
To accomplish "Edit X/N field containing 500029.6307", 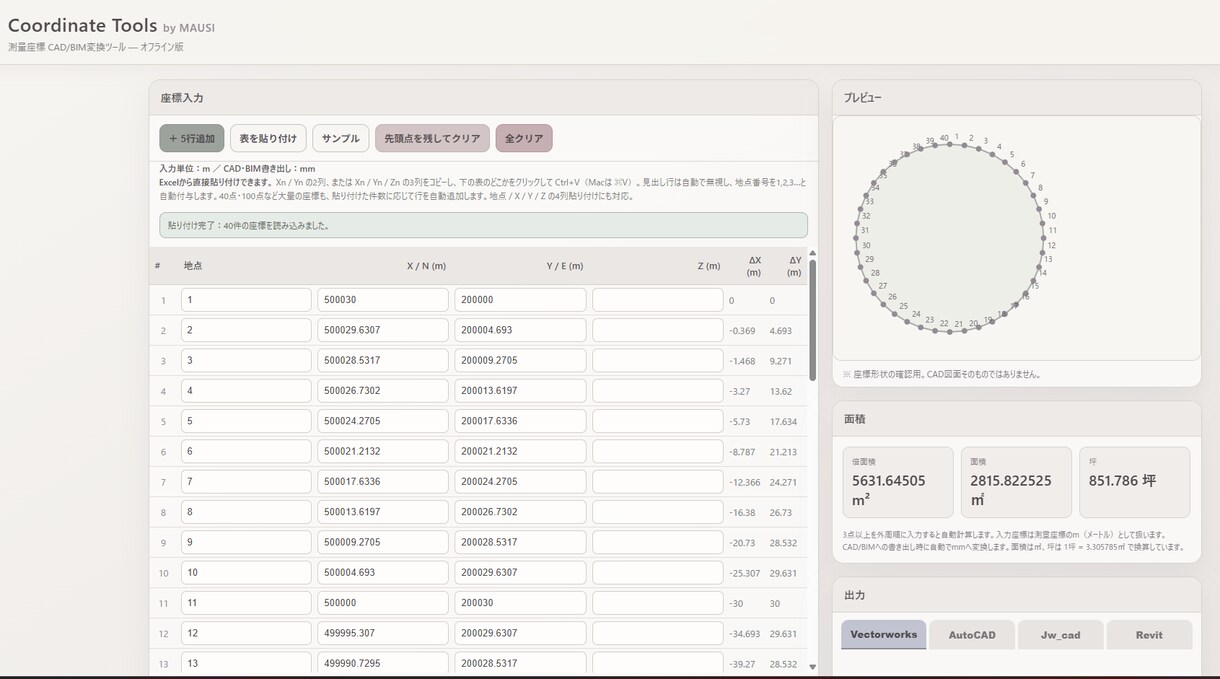I will (383, 330).
